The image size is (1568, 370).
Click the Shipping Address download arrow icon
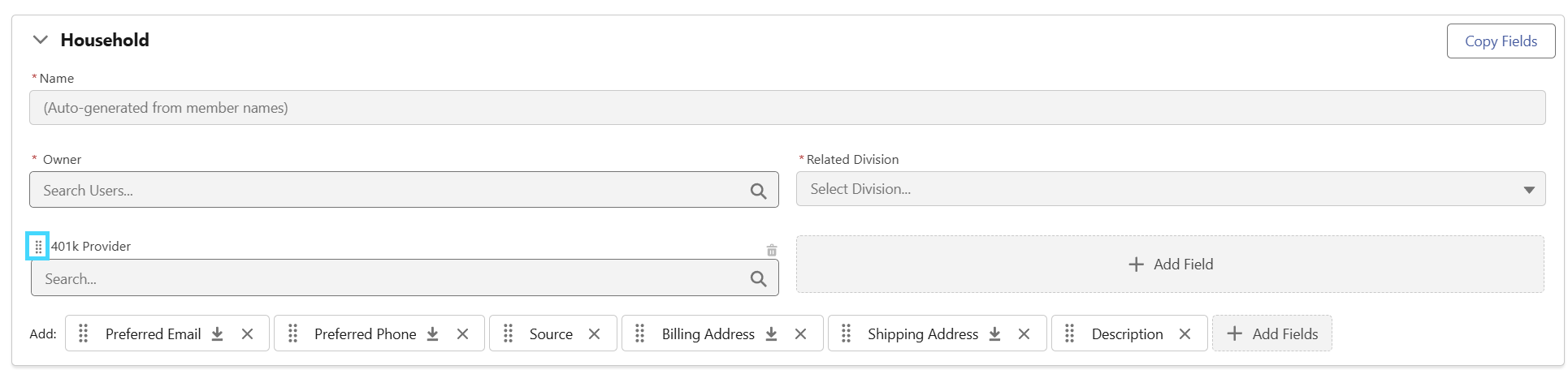tap(994, 333)
